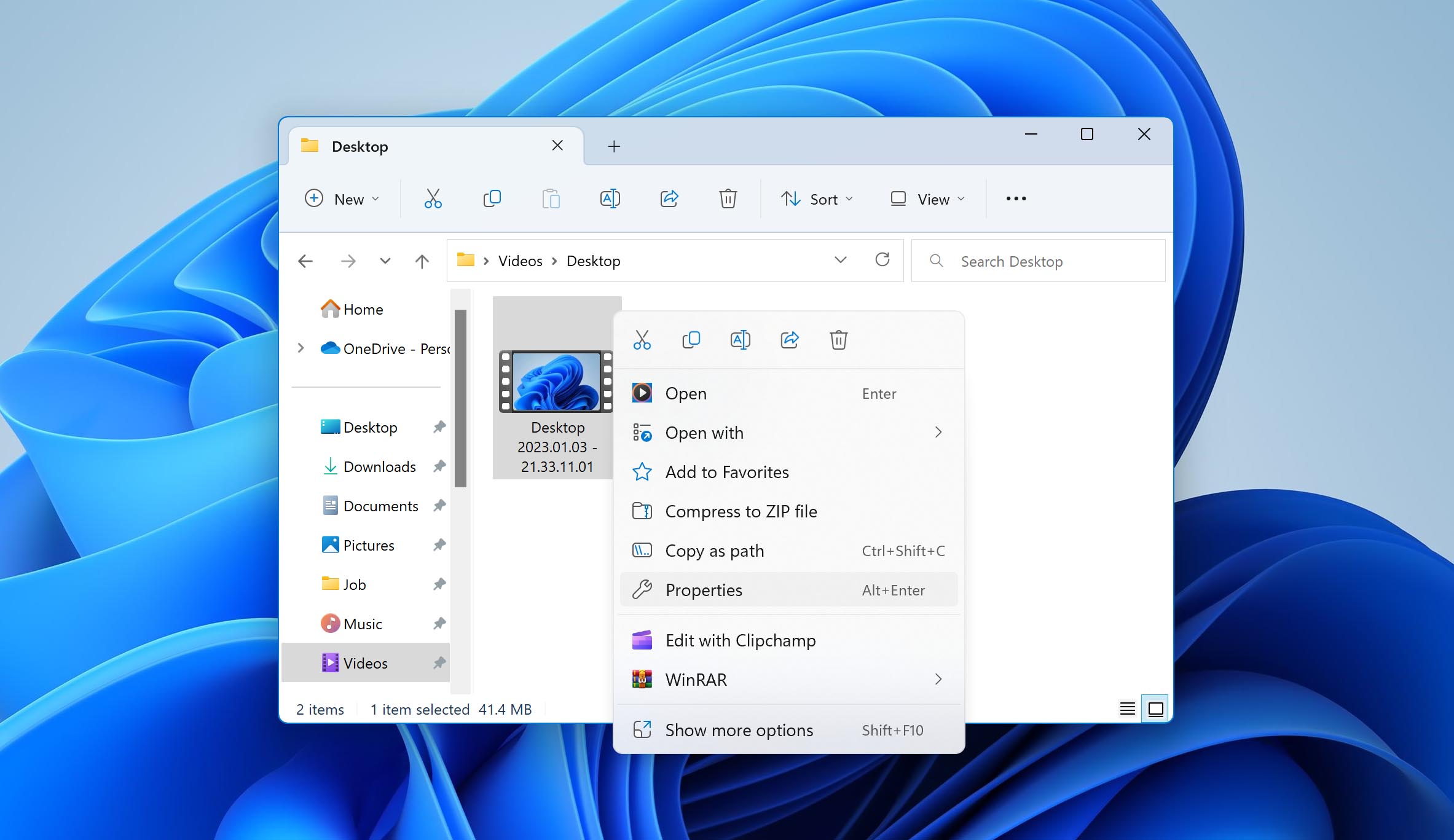Open the address bar history dropdown chevron

(x=840, y=260)
